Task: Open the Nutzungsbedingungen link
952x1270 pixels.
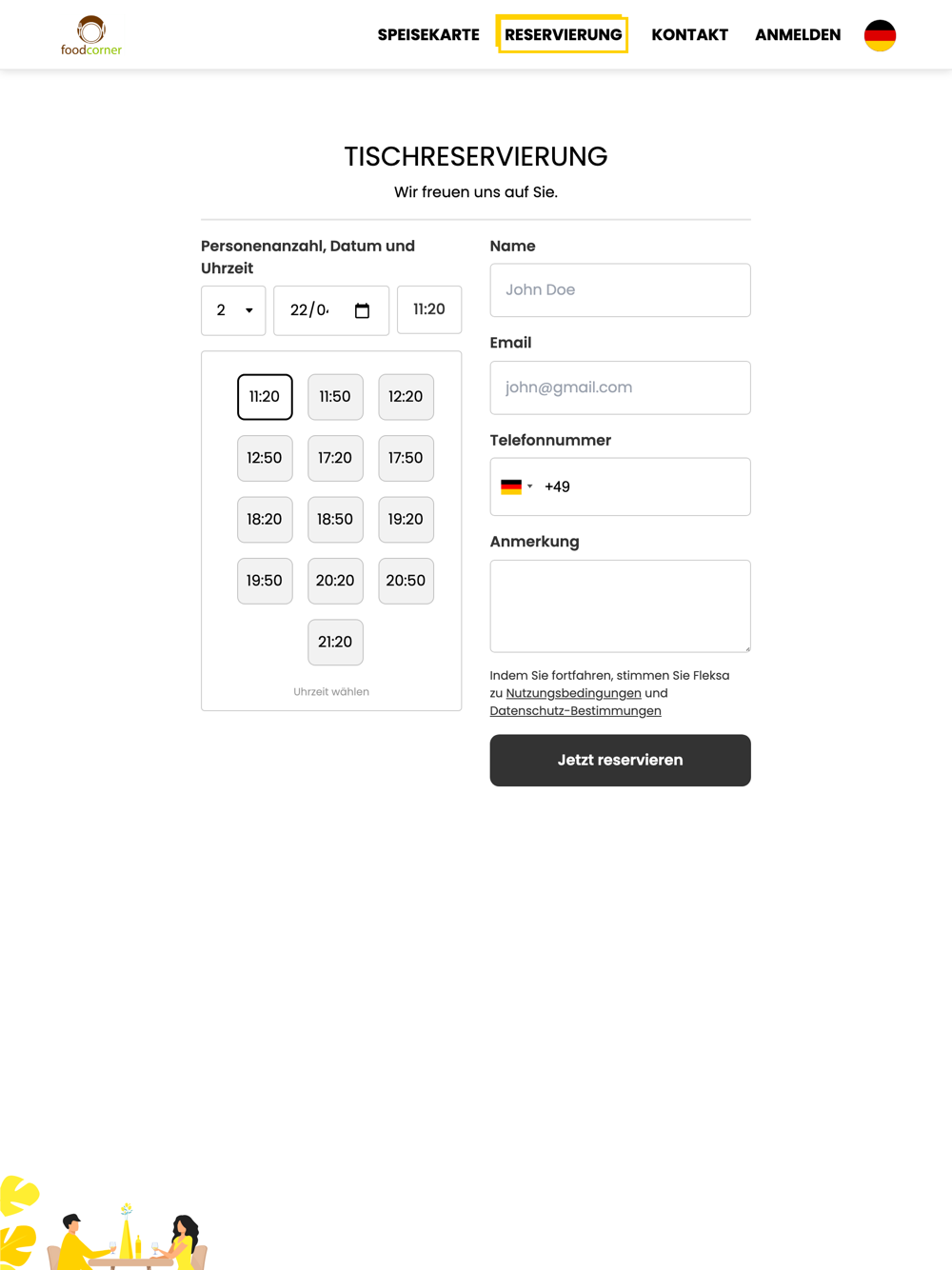Action: point(574,693)
